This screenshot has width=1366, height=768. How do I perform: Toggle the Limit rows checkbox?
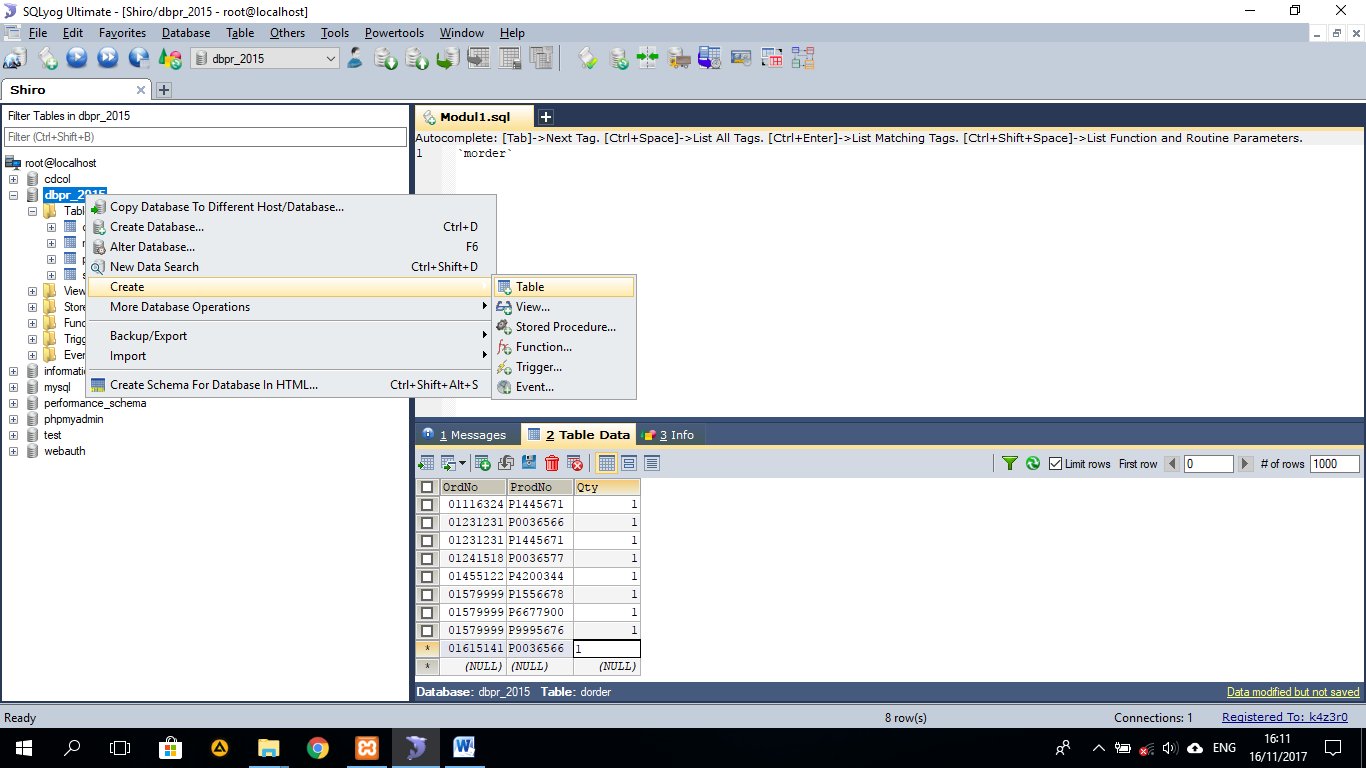tap(1055, 464)
